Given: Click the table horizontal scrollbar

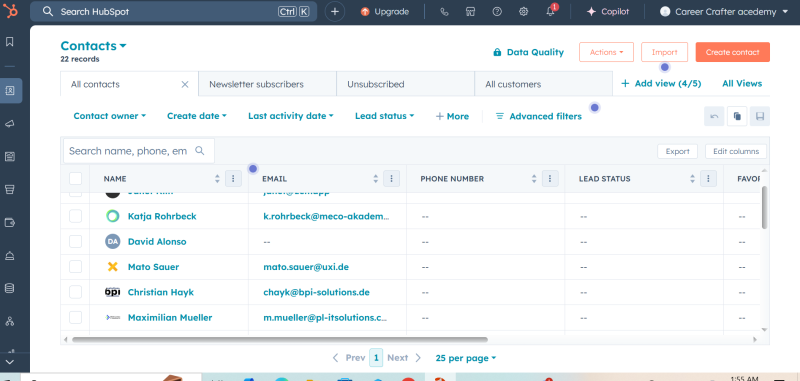Looking at the screenshot, I should tap(280, 339).
